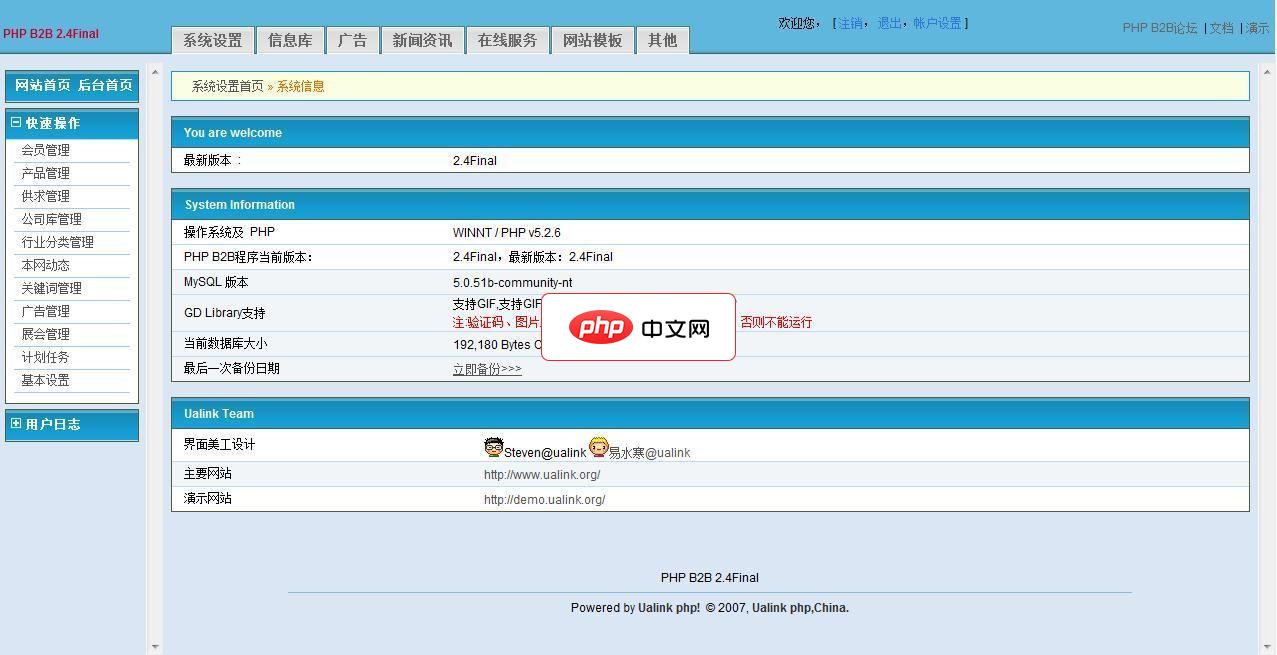1277x655 pixels.
Task: Click the php中文网 logo image
Action: click(x=638, y=327)
